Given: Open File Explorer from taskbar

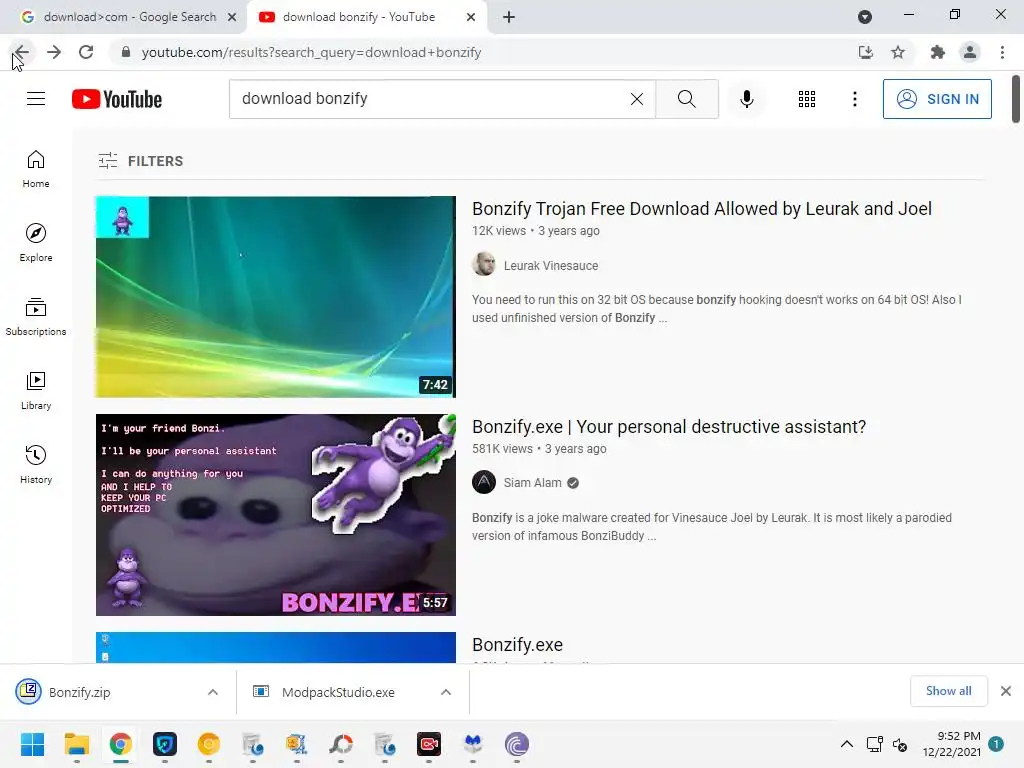Looking at the screenshot, I should tap(76, 744).
